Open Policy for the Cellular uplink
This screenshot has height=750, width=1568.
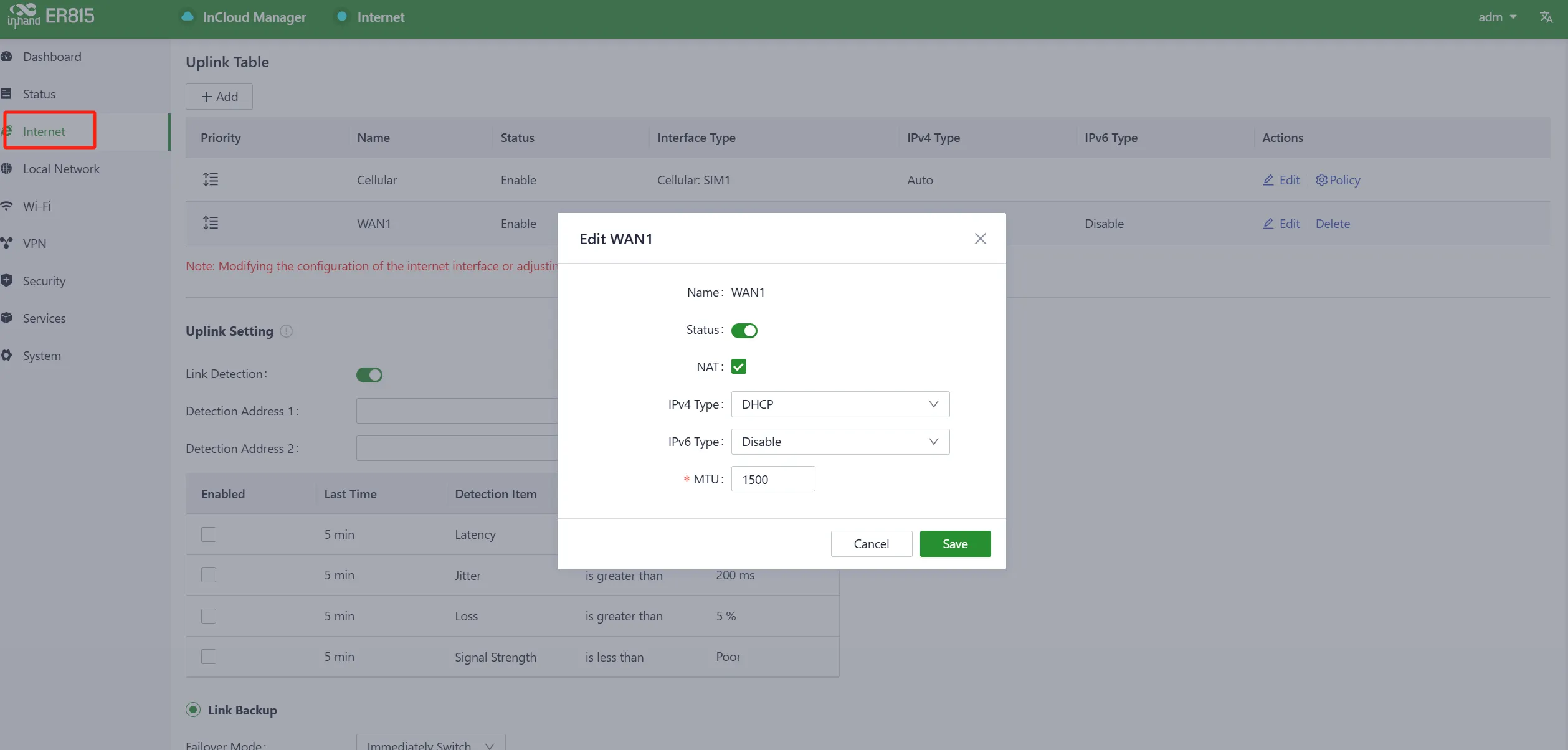(x=1338, y=180)
